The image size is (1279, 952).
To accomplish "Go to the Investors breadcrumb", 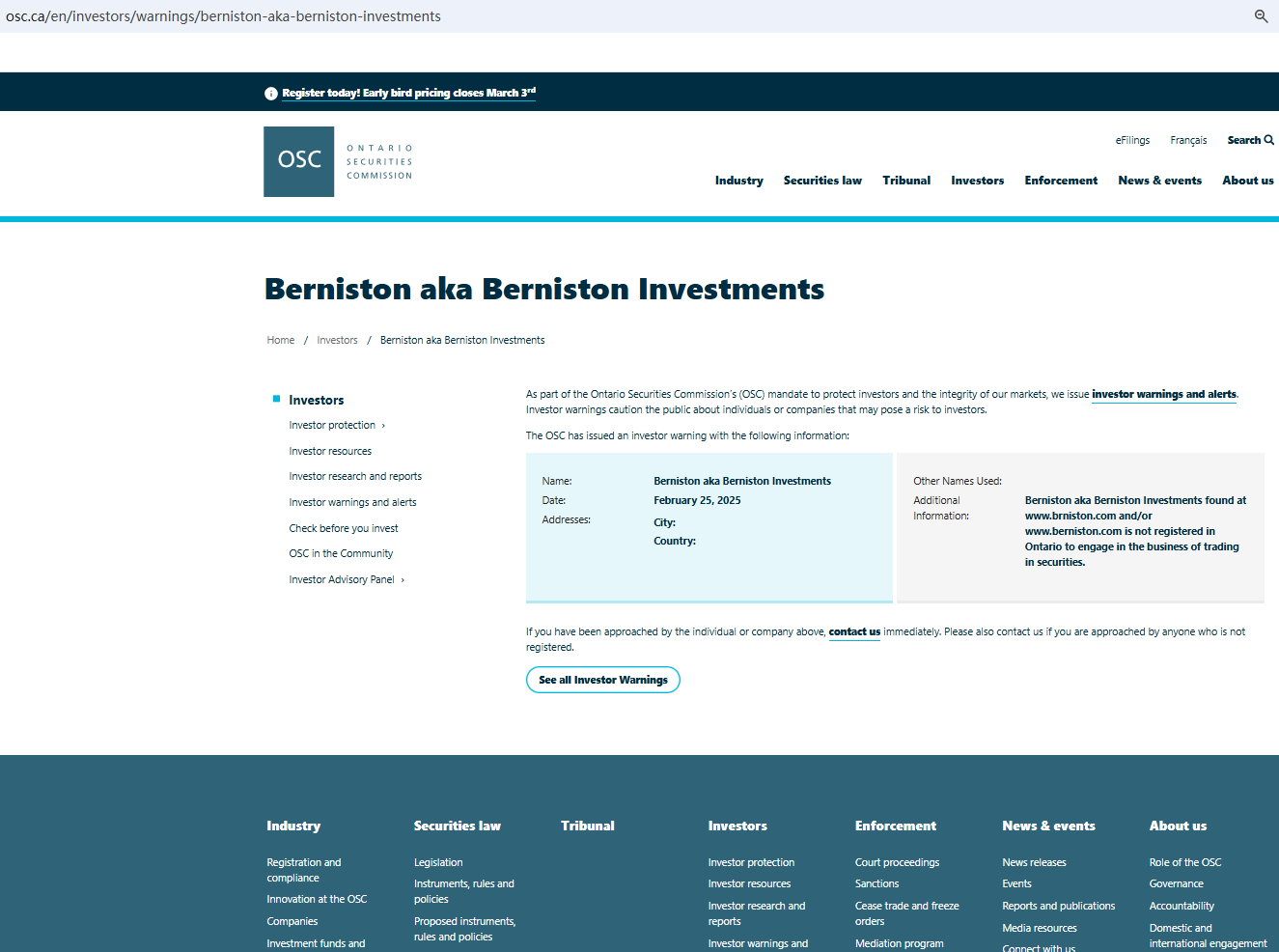I will pyautogui.click(x=338, y=340).
